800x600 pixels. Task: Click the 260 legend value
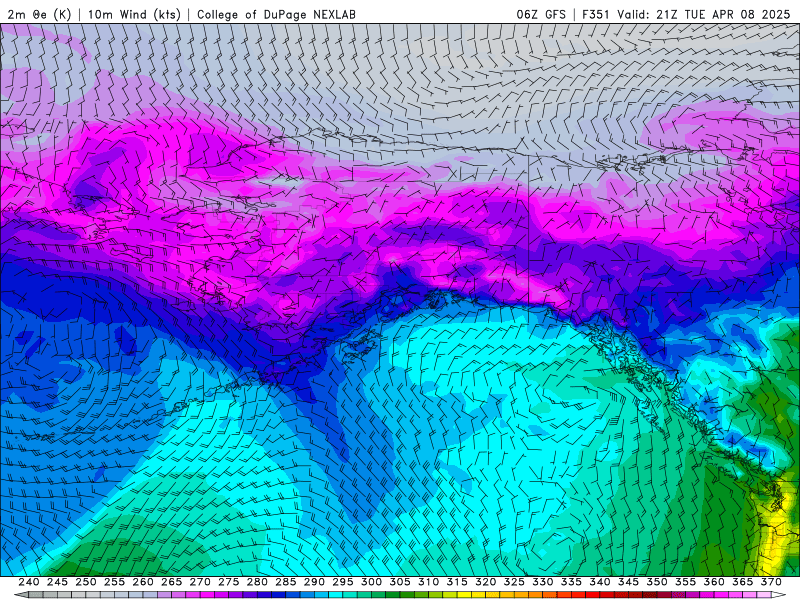click(x=143, y=582)
